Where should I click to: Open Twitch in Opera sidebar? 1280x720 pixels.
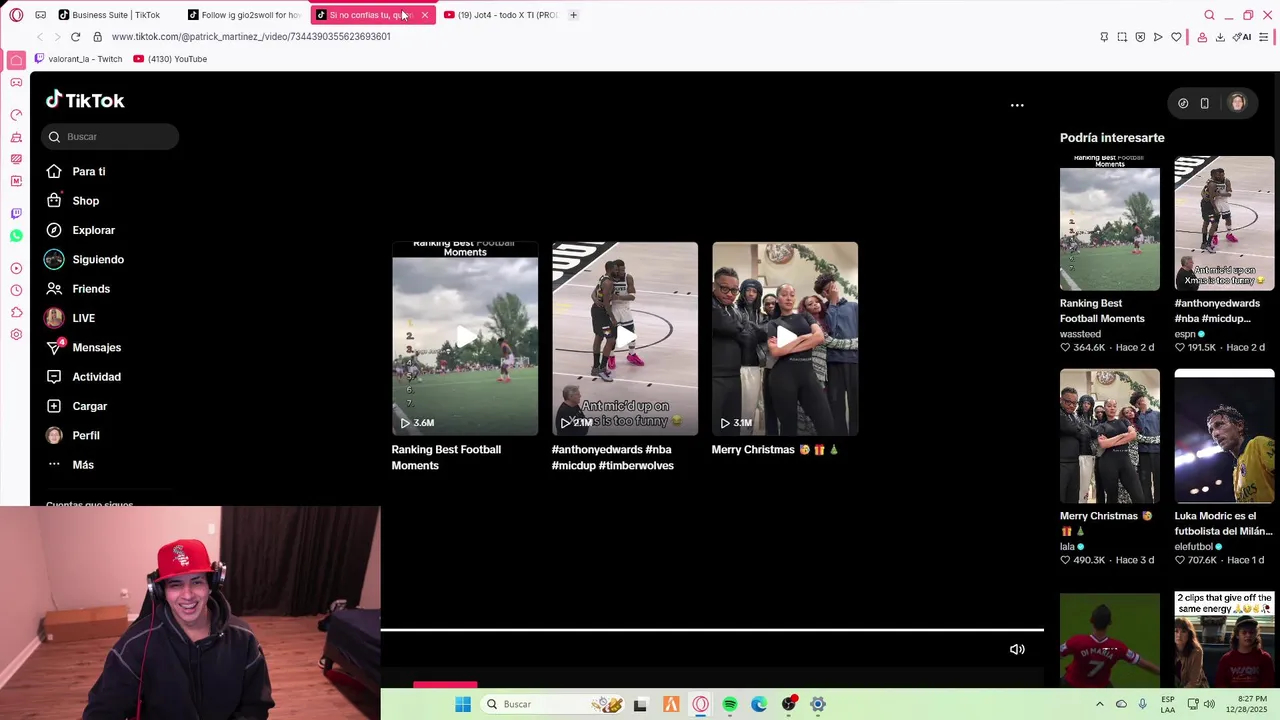click(x=16, y=214)
